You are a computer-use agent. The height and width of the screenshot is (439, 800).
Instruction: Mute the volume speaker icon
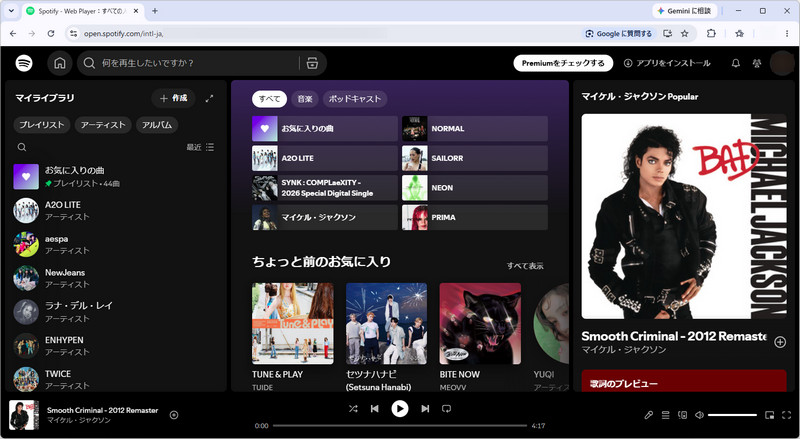pos(699,415)
